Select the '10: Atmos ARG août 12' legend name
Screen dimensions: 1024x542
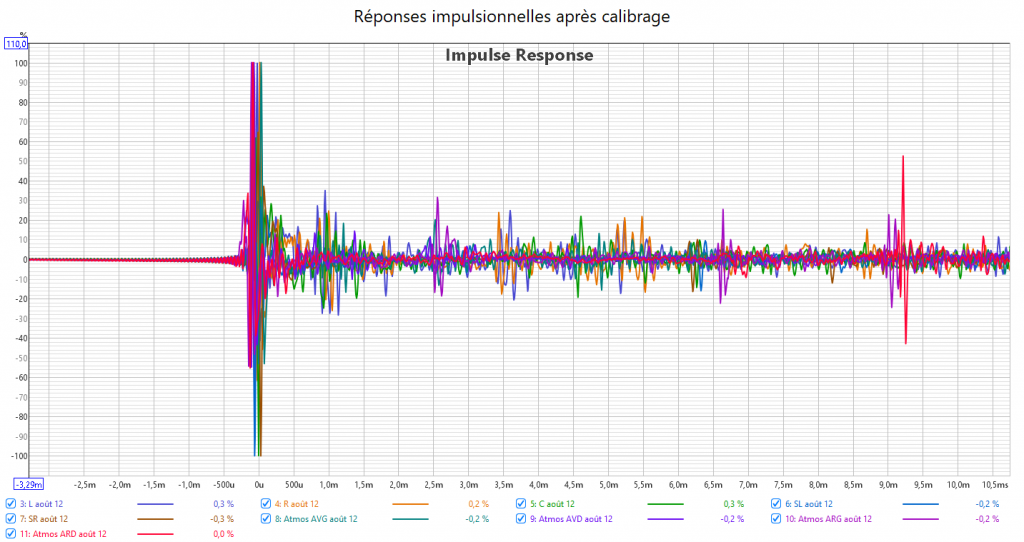[828, 519]
